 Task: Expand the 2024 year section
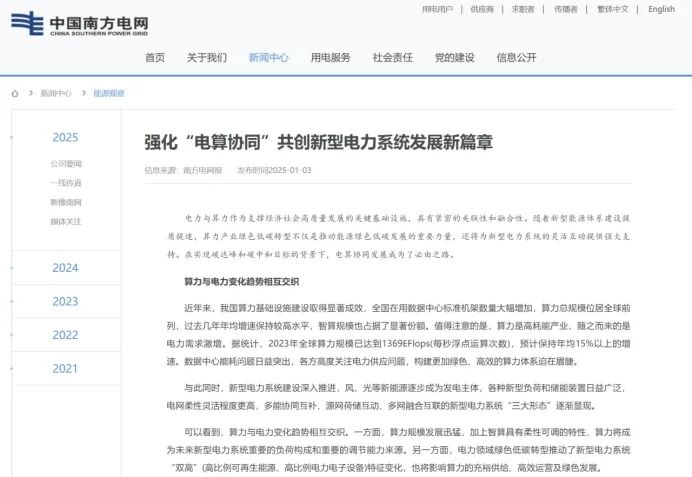(65, 268)
